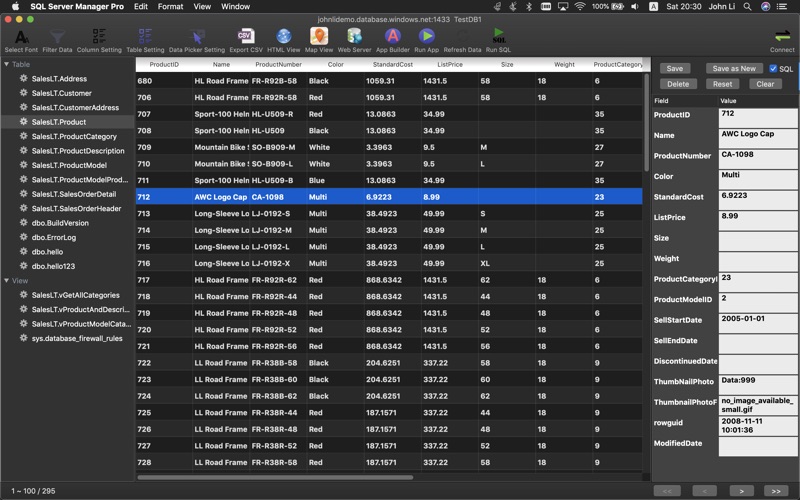
Task: Open the Apple menu
Action: click(15, 7)
